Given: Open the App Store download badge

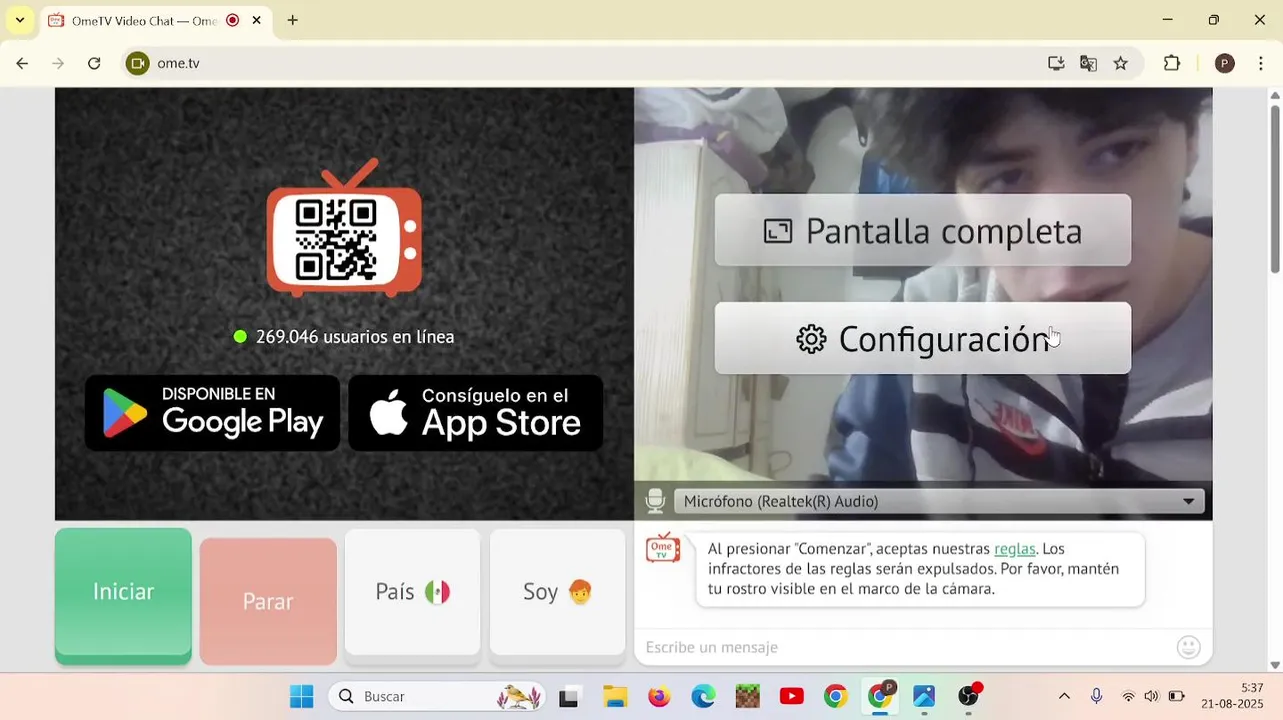Looking at the screenshot, I should tap(476, 413).
